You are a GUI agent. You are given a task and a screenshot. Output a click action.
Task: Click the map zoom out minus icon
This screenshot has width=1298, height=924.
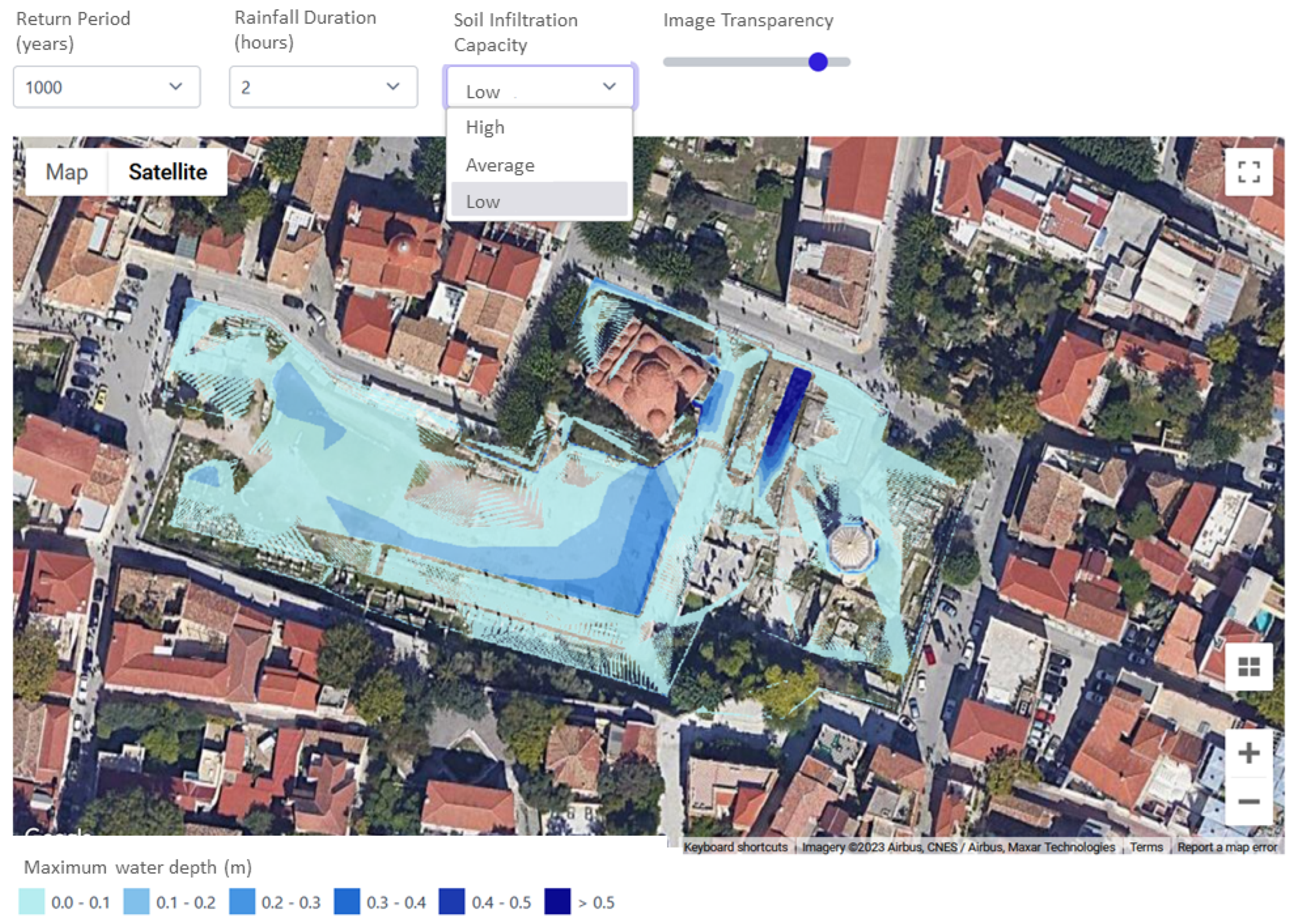[1248, 802]
